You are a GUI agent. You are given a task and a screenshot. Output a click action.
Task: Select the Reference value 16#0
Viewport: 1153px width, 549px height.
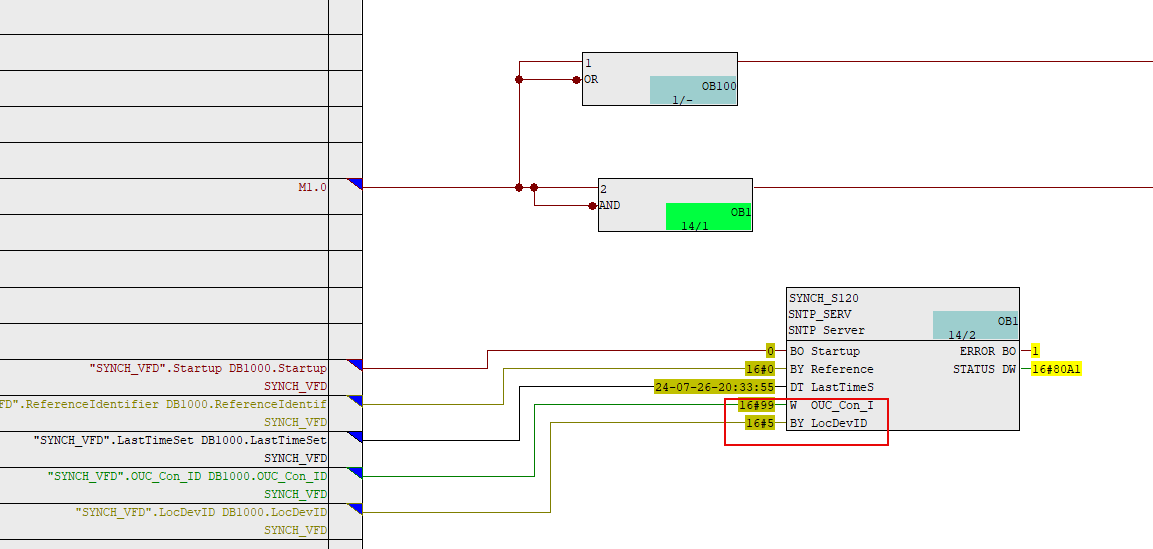(x=761, y=369)
